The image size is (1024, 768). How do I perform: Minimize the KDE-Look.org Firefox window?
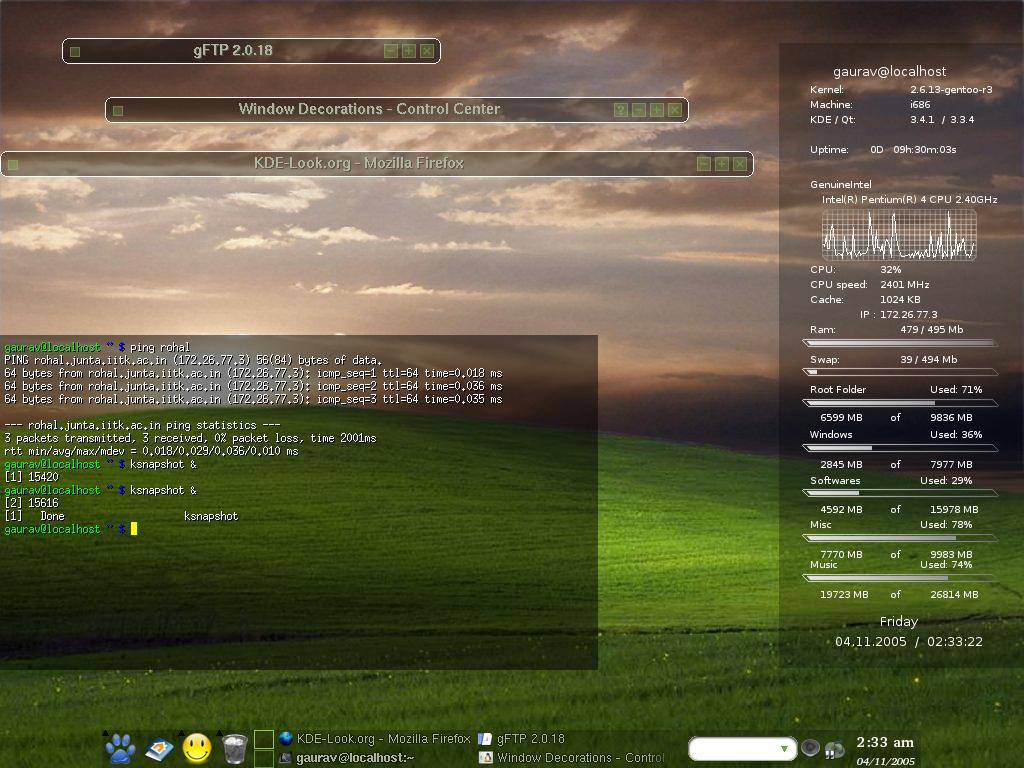tap(703, 164)
